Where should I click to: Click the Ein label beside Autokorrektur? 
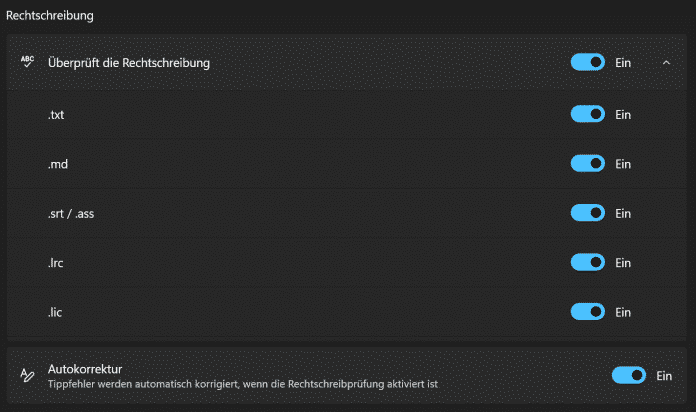coord(664,376)
